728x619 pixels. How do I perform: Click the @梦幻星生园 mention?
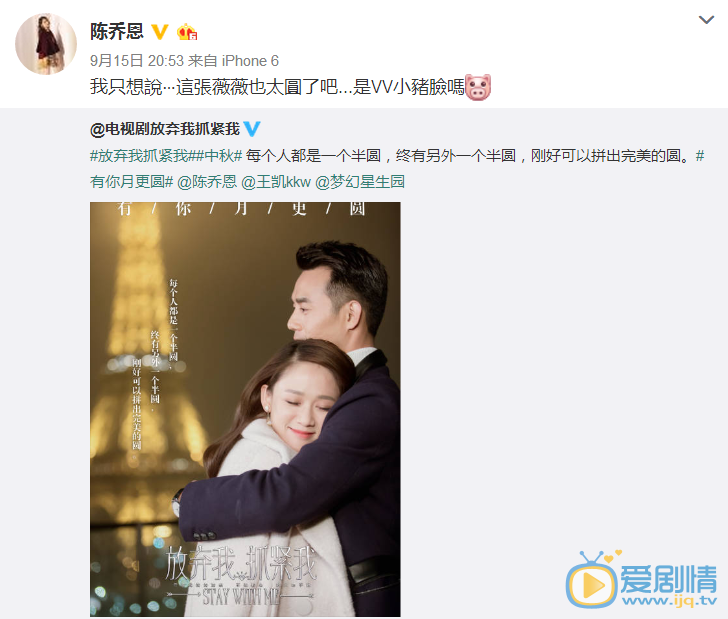click(360, 182)
